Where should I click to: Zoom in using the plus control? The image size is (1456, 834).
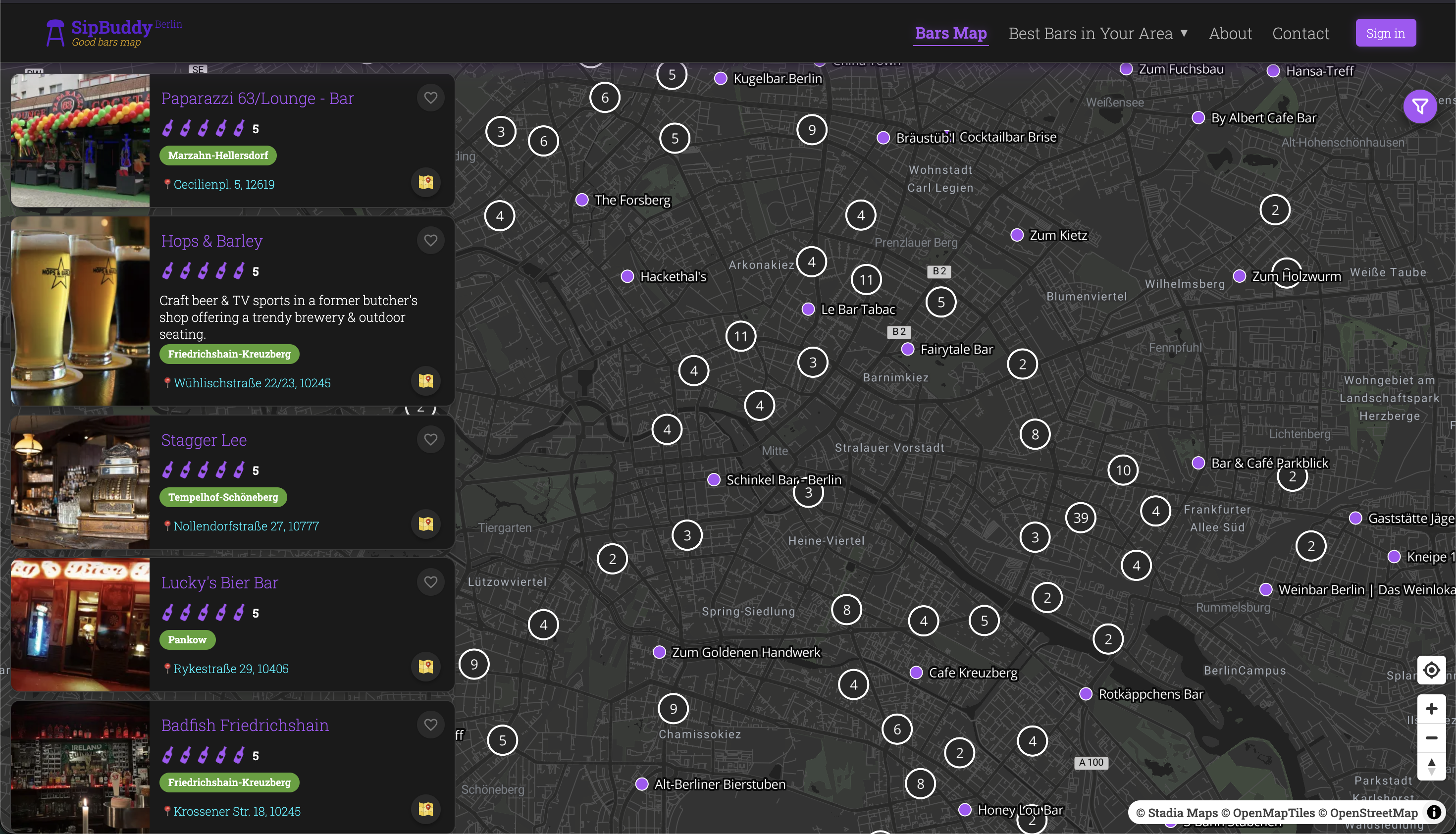tap(1432, 708)
